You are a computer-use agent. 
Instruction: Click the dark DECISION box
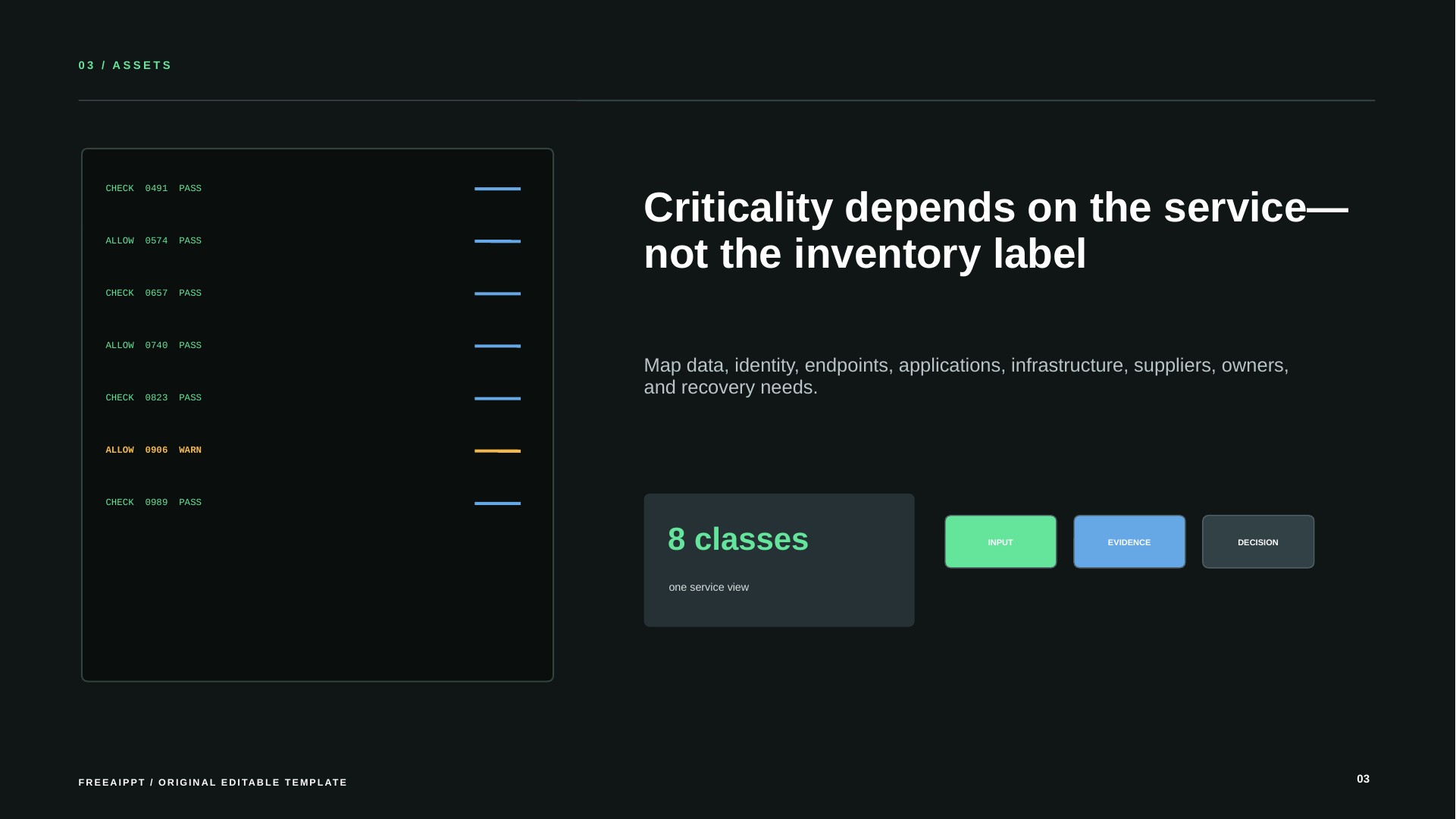pyautogui.click(x=1258, y=541)
